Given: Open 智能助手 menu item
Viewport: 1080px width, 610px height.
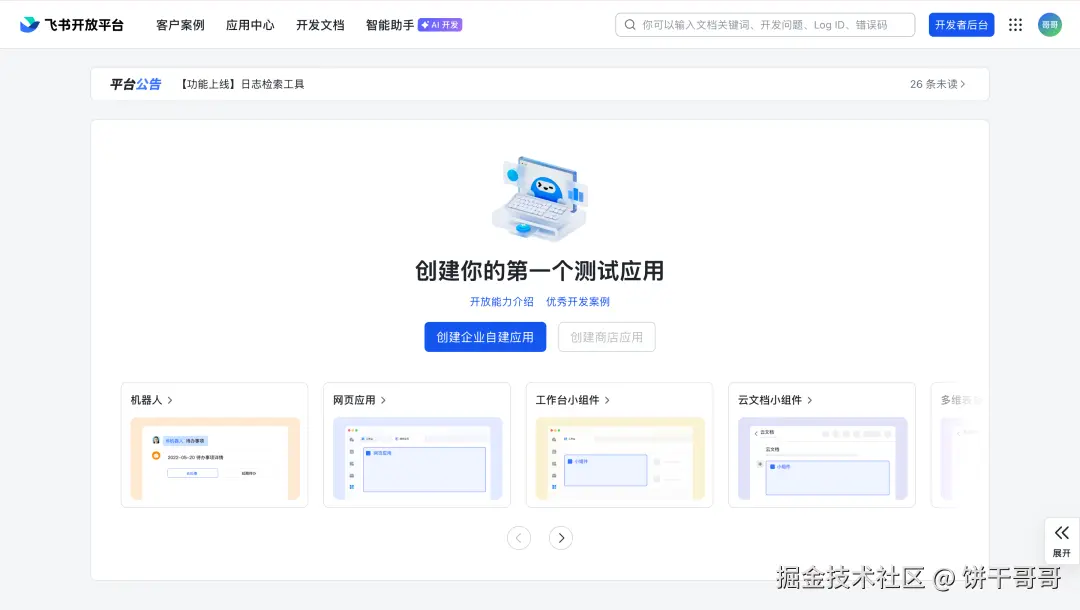Looking at the screenshot, I should pos(390,25).
